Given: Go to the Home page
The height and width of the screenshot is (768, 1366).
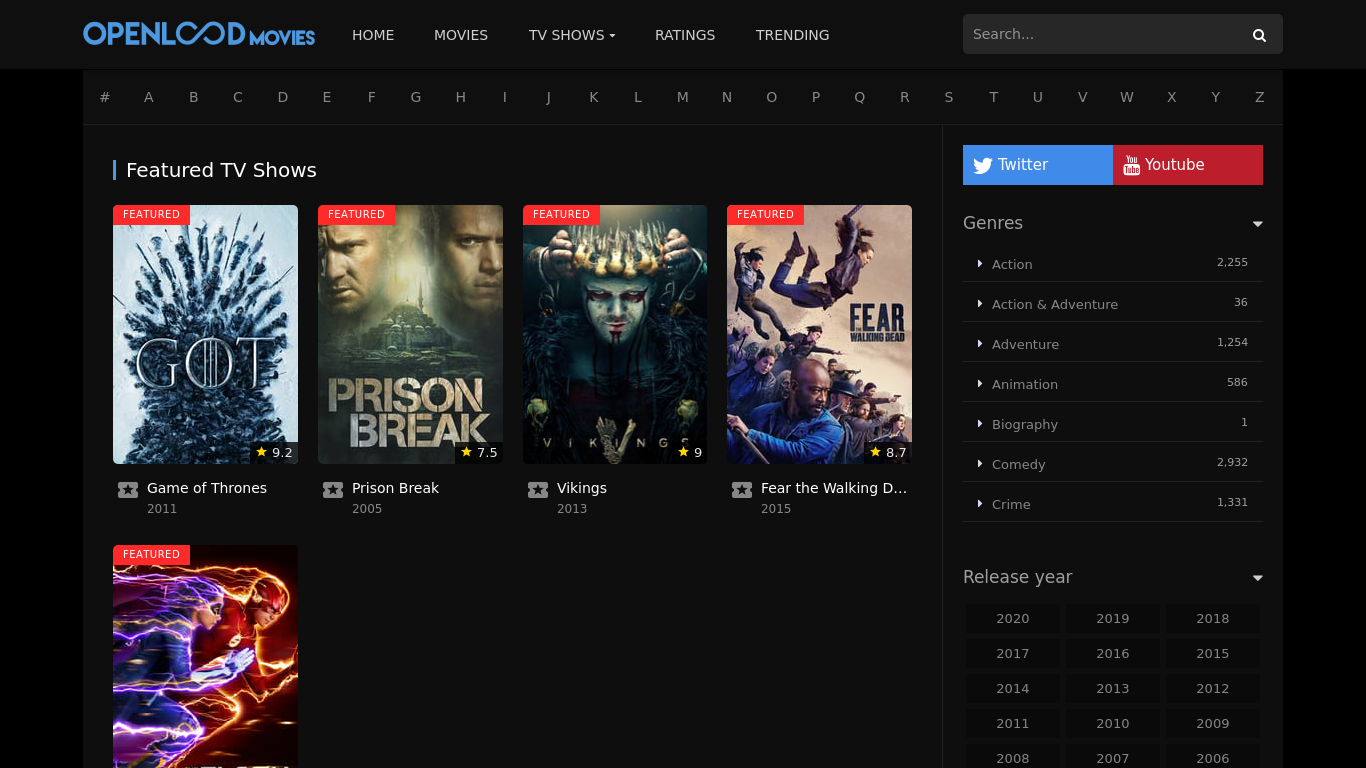Looking at the screenshot, I should [x=373, y=35].
